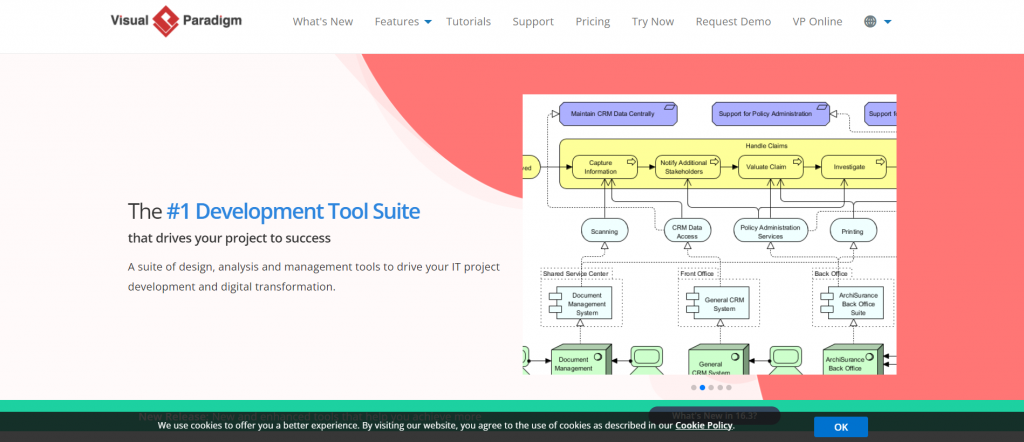Viewport: 1024px width, 442px height.
Task: Click the Visual Paradigm logo
Action: [176, 21]
